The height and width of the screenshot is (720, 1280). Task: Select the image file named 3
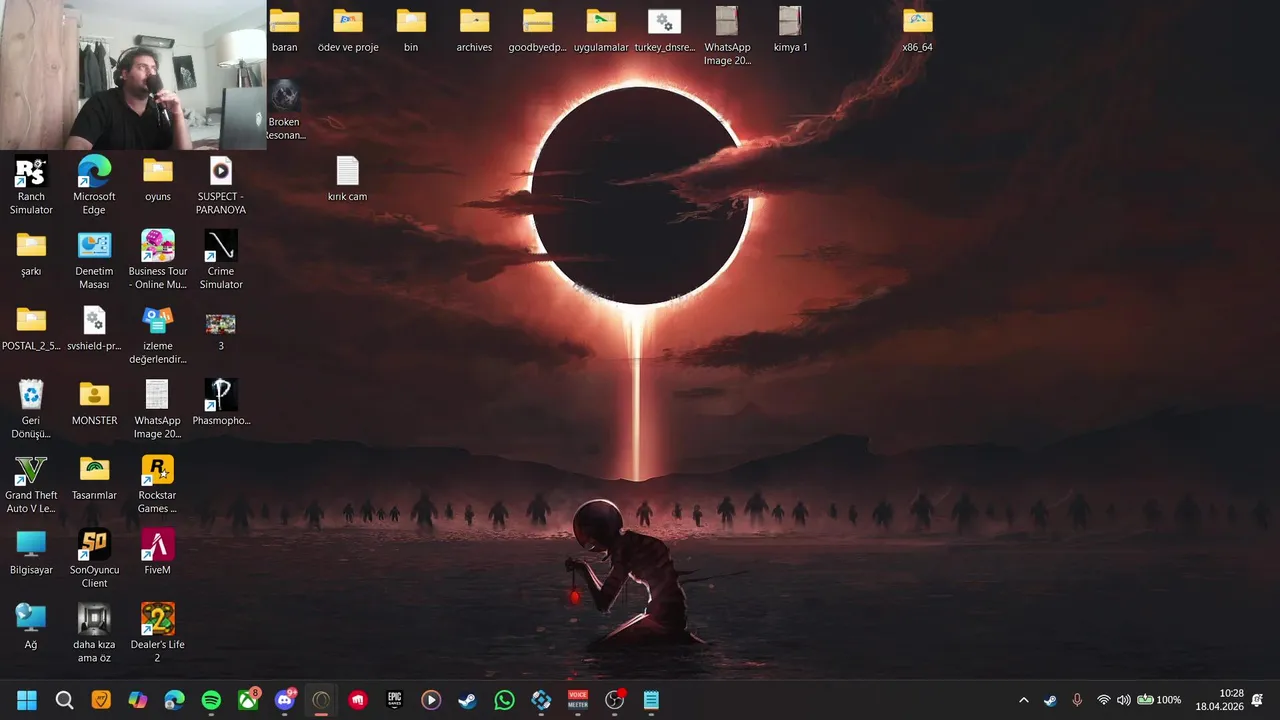[x=221, y=329]
